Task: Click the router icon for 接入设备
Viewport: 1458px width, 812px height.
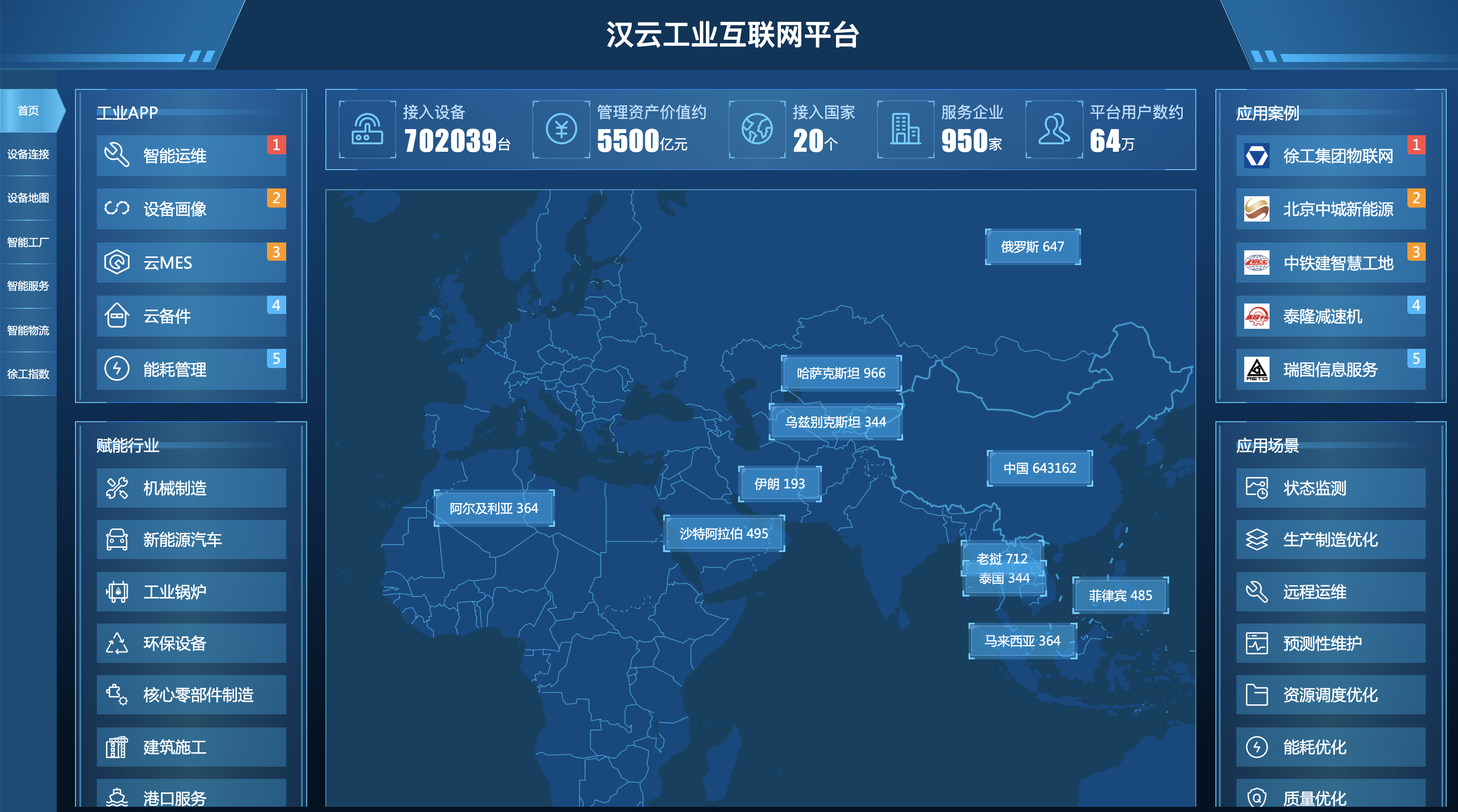Action: (x=367, y=129)
